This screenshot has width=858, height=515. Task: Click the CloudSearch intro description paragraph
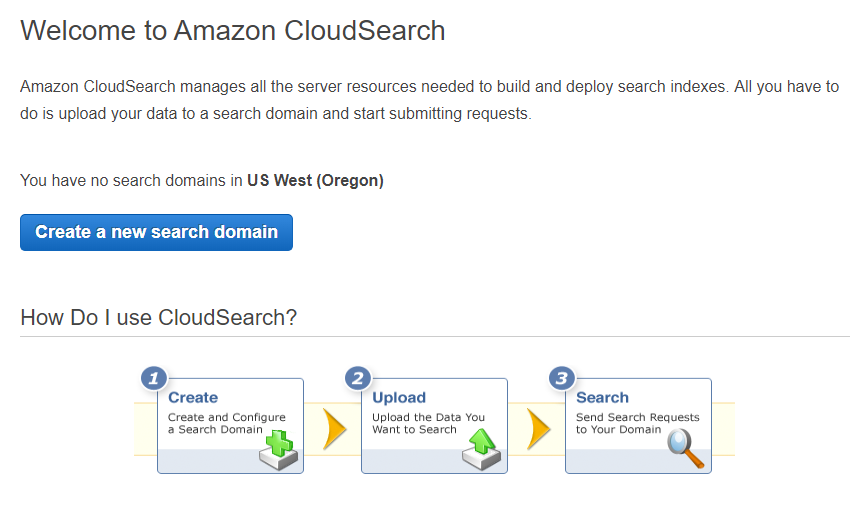click(430, 100)
